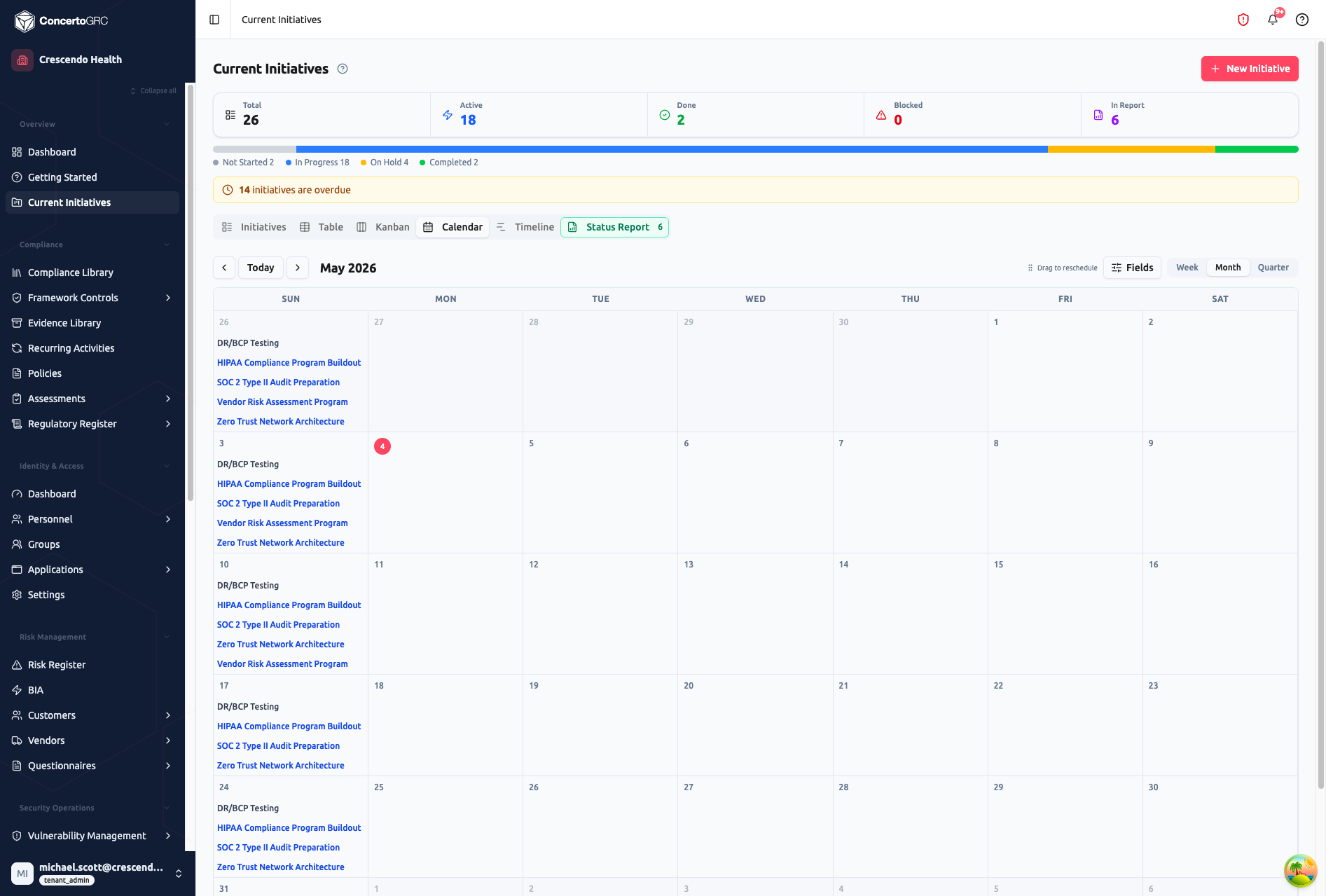Click the In Report document icon

click(x=1098, y=115)
